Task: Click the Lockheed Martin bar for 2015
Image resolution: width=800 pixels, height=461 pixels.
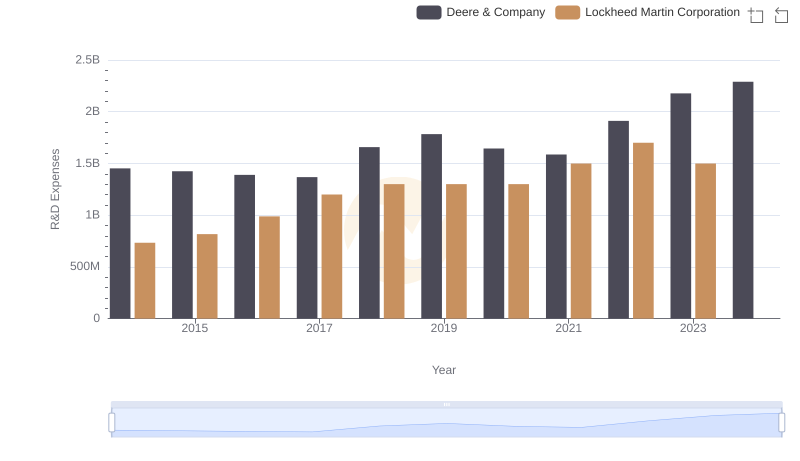Action: pos(207,276)
